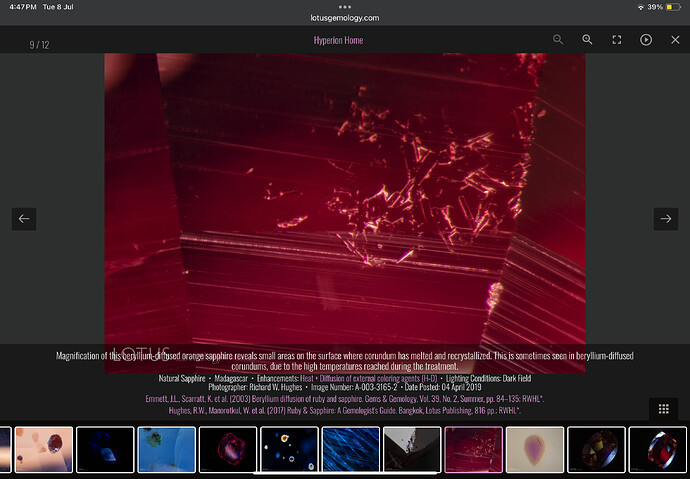Screen dimensions: 690x479
Task: Click 'Lighting Conditions: Dark Field' text
Action: tap(488, 378)
